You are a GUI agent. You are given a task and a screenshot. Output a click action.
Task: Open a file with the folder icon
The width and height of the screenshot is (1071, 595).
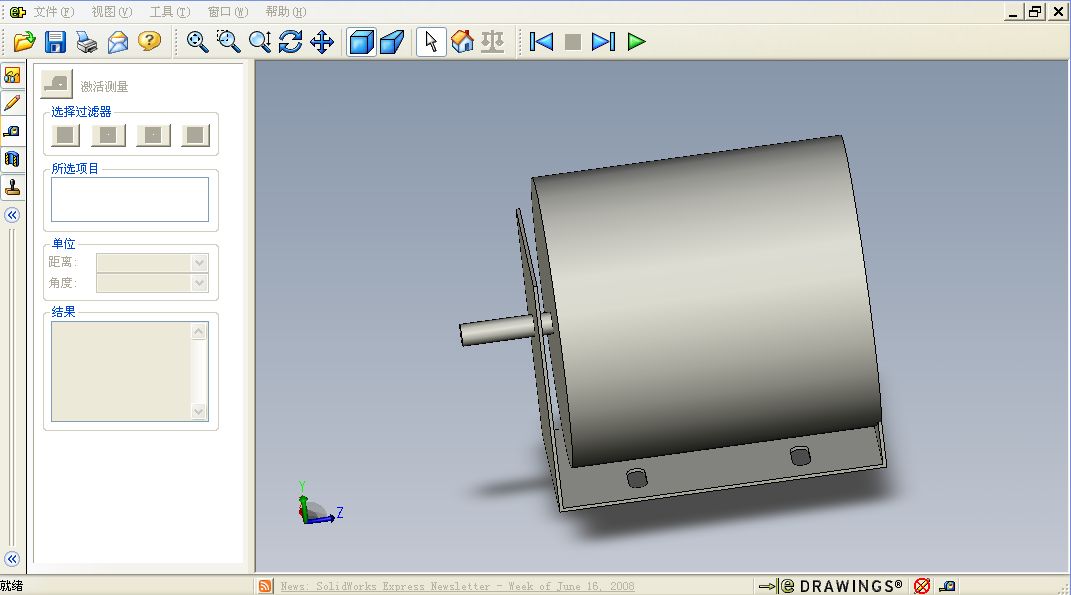click(25, 42)
